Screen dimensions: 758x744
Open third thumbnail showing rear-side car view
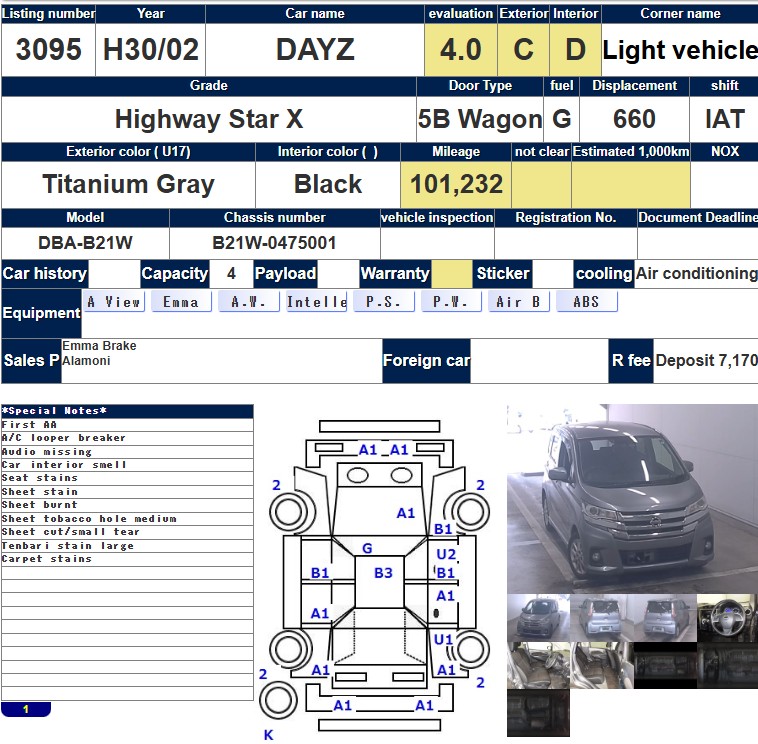665,618
